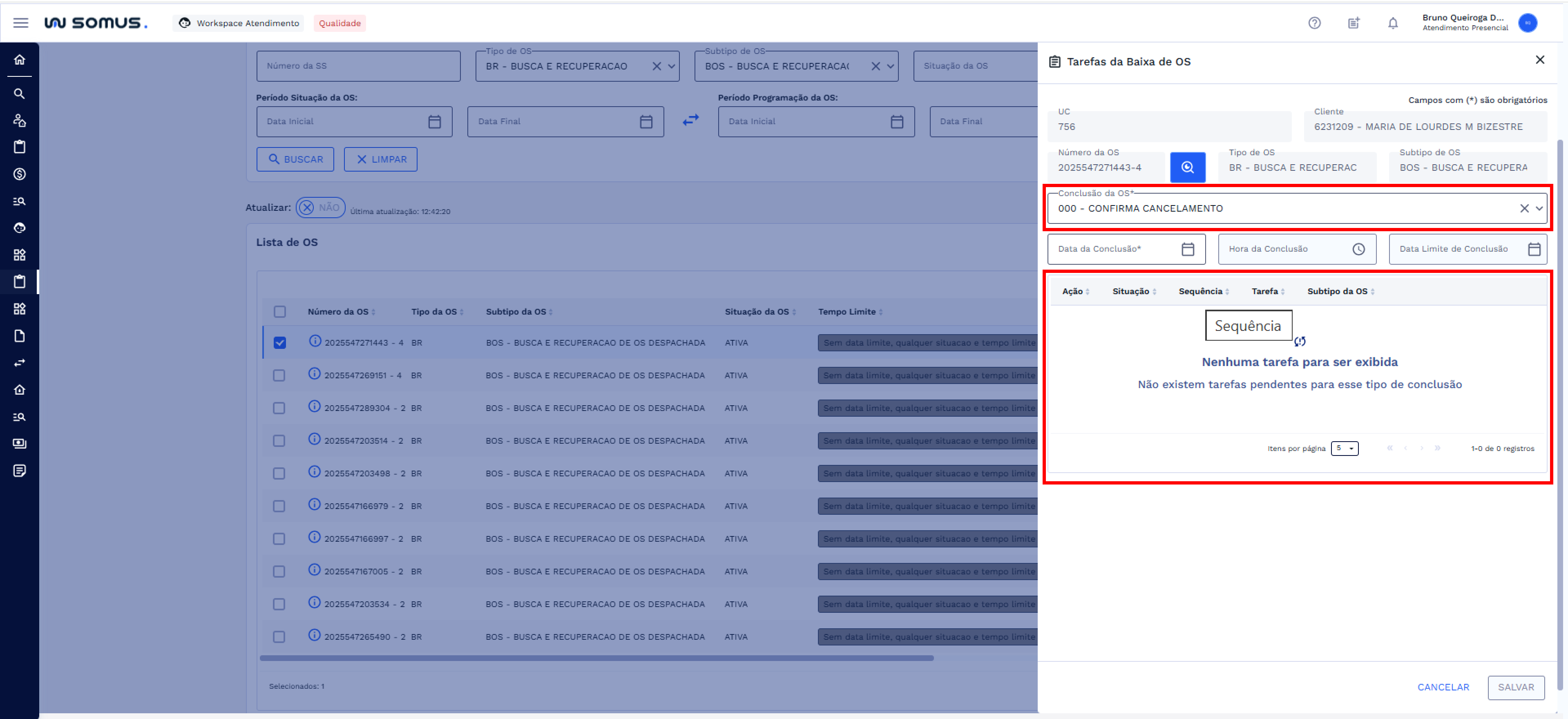Show info for OS 2025547269151 - 4
Image resolution: width=1568 pixels, height=719 pixels.
[x=314, y=374]
